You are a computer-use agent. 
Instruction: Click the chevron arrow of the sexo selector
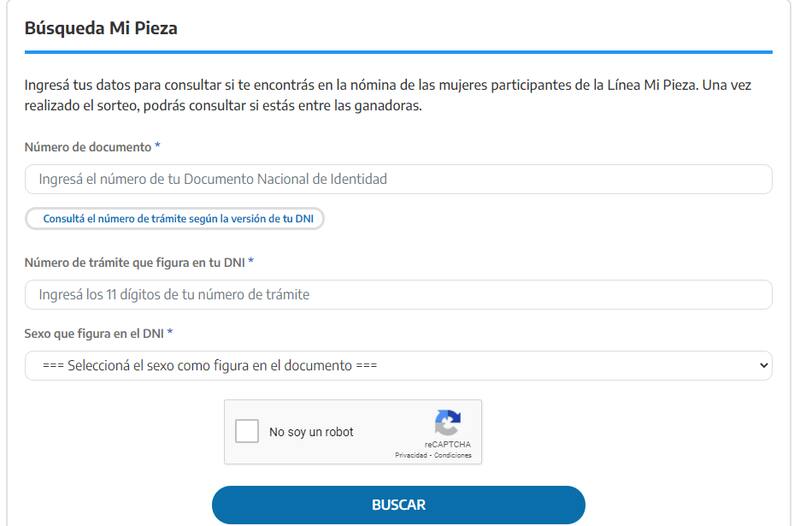click(x=764, y=366)
